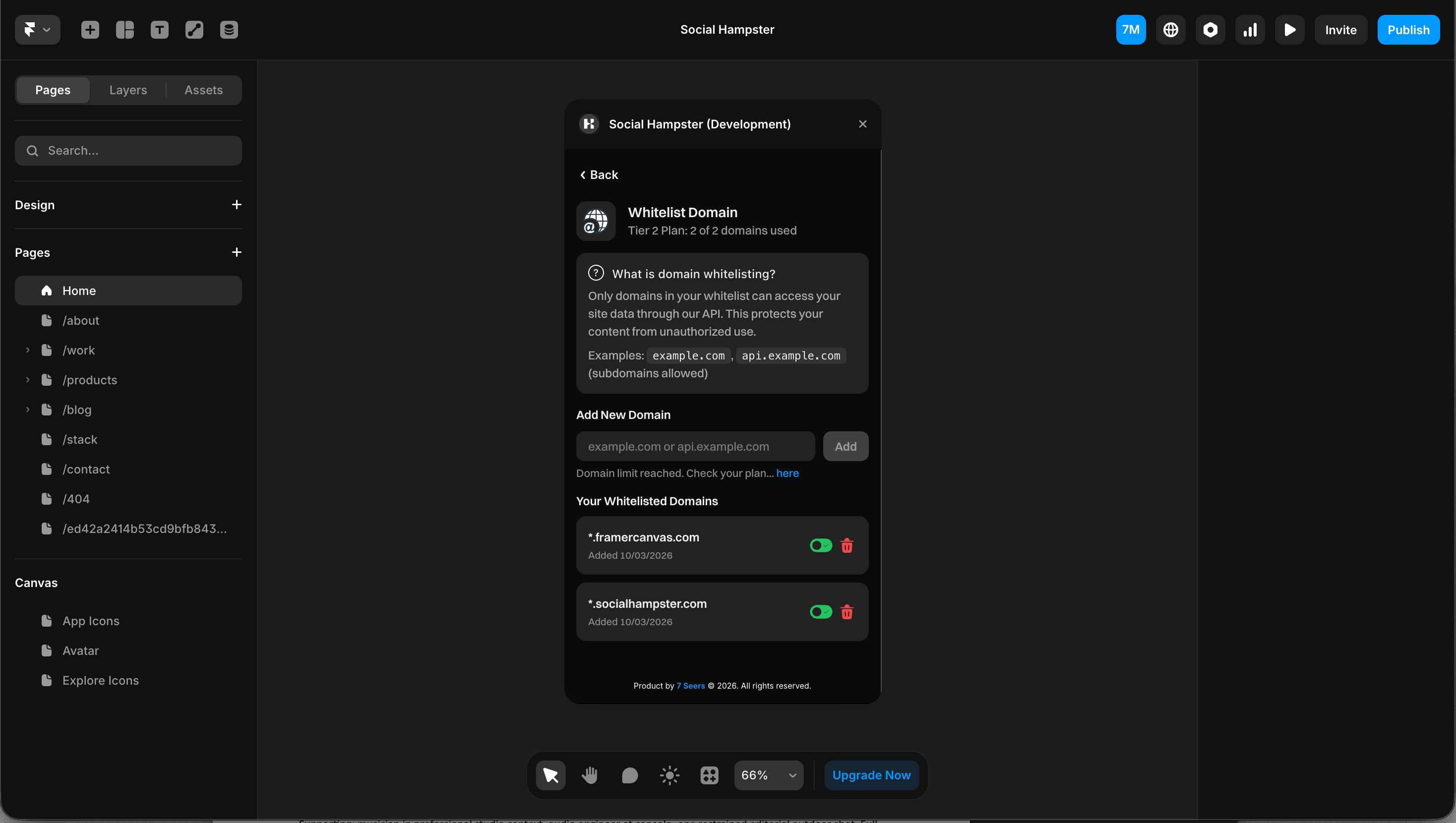Open the /stack page

click(128, 439)
